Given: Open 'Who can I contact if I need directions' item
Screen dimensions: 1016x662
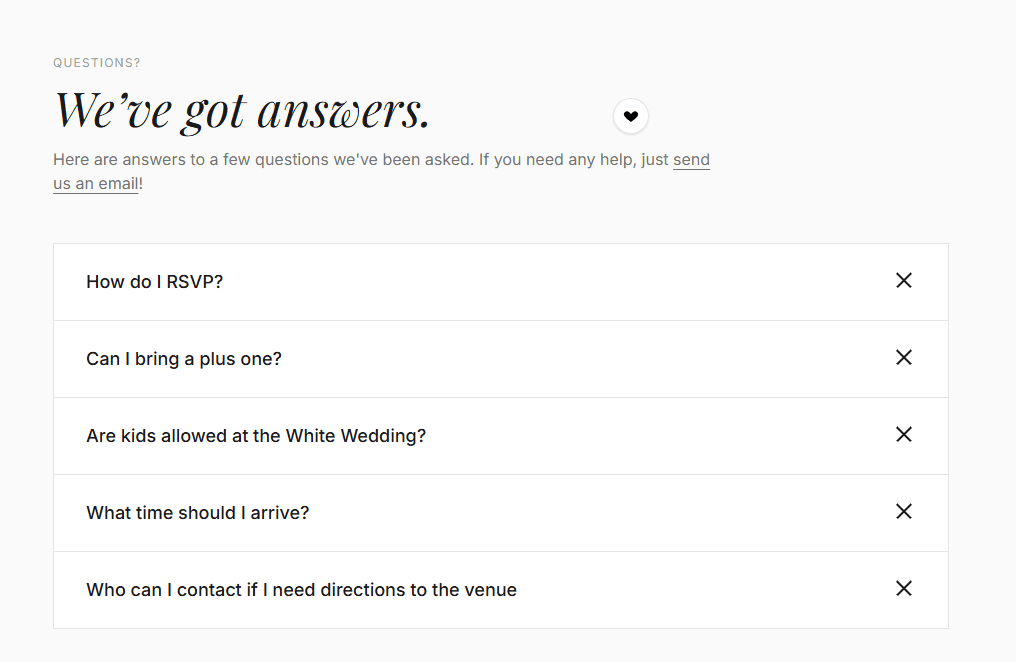Looking at the screenshot, I should click(501, 590).
